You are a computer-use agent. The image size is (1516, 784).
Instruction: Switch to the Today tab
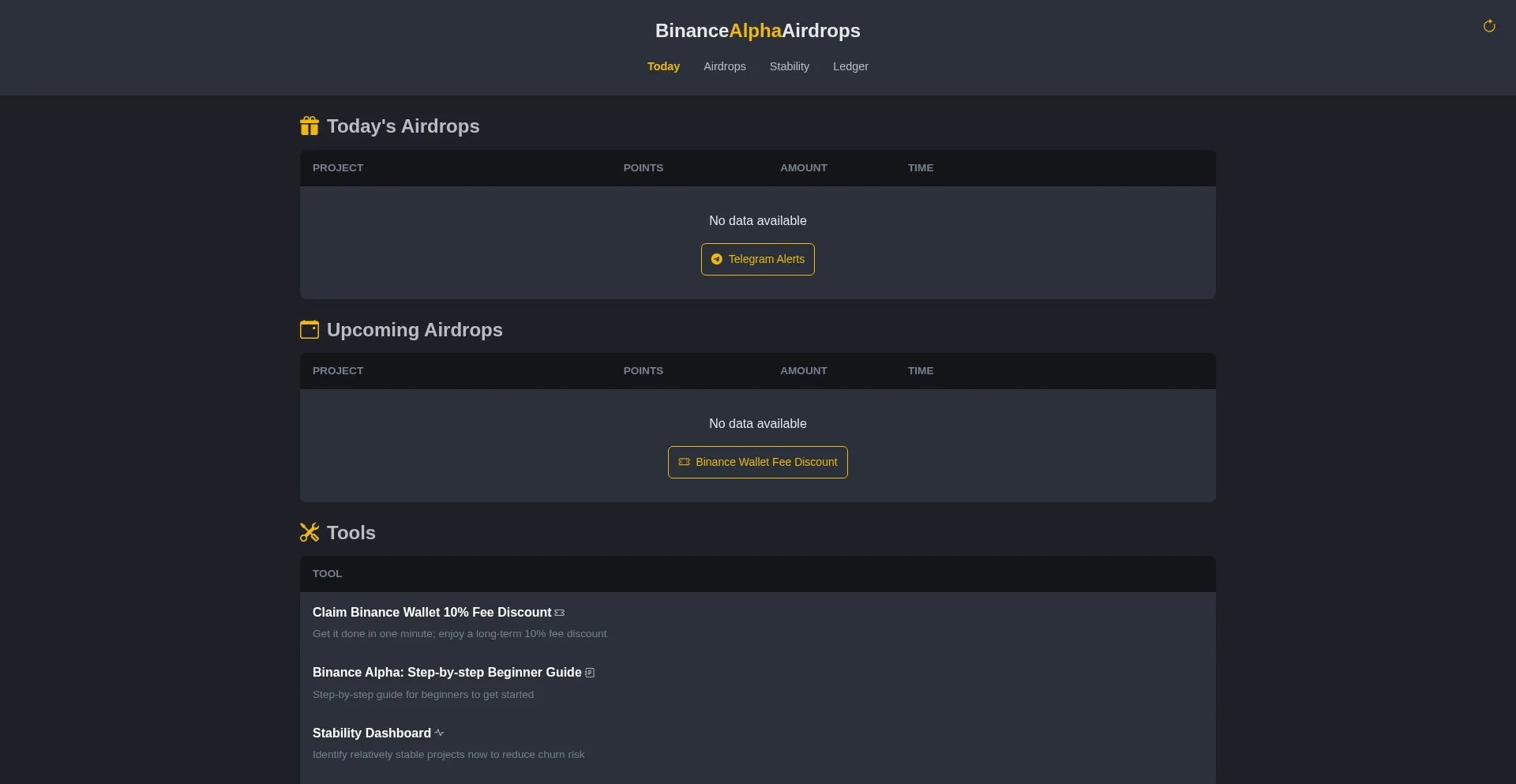663,66
